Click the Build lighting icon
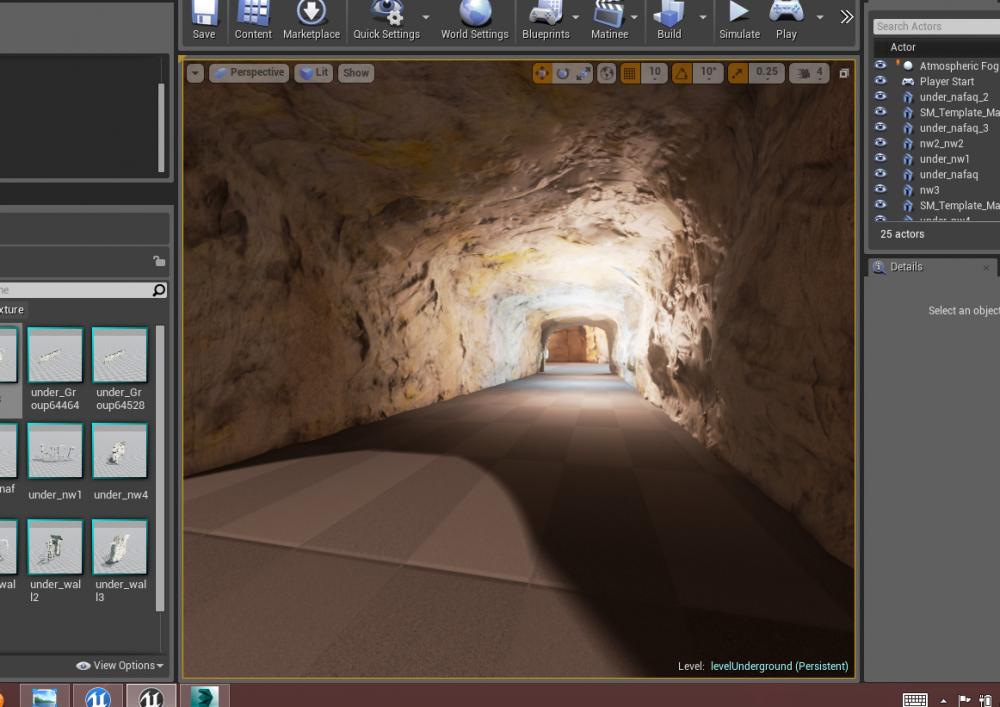The image size is (1000, 707). [669, 20]
